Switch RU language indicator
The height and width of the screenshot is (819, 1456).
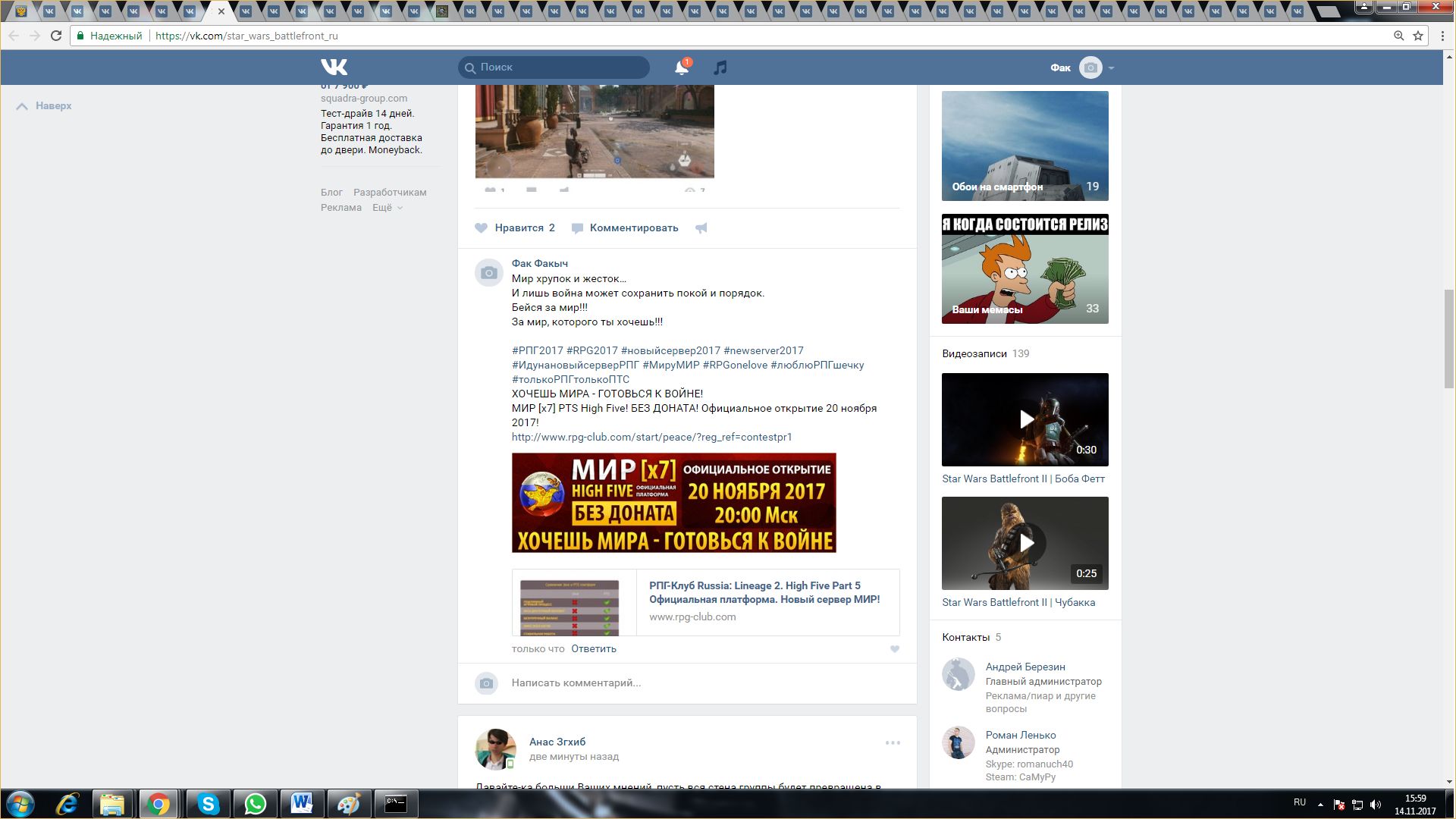click(1300, 802)
